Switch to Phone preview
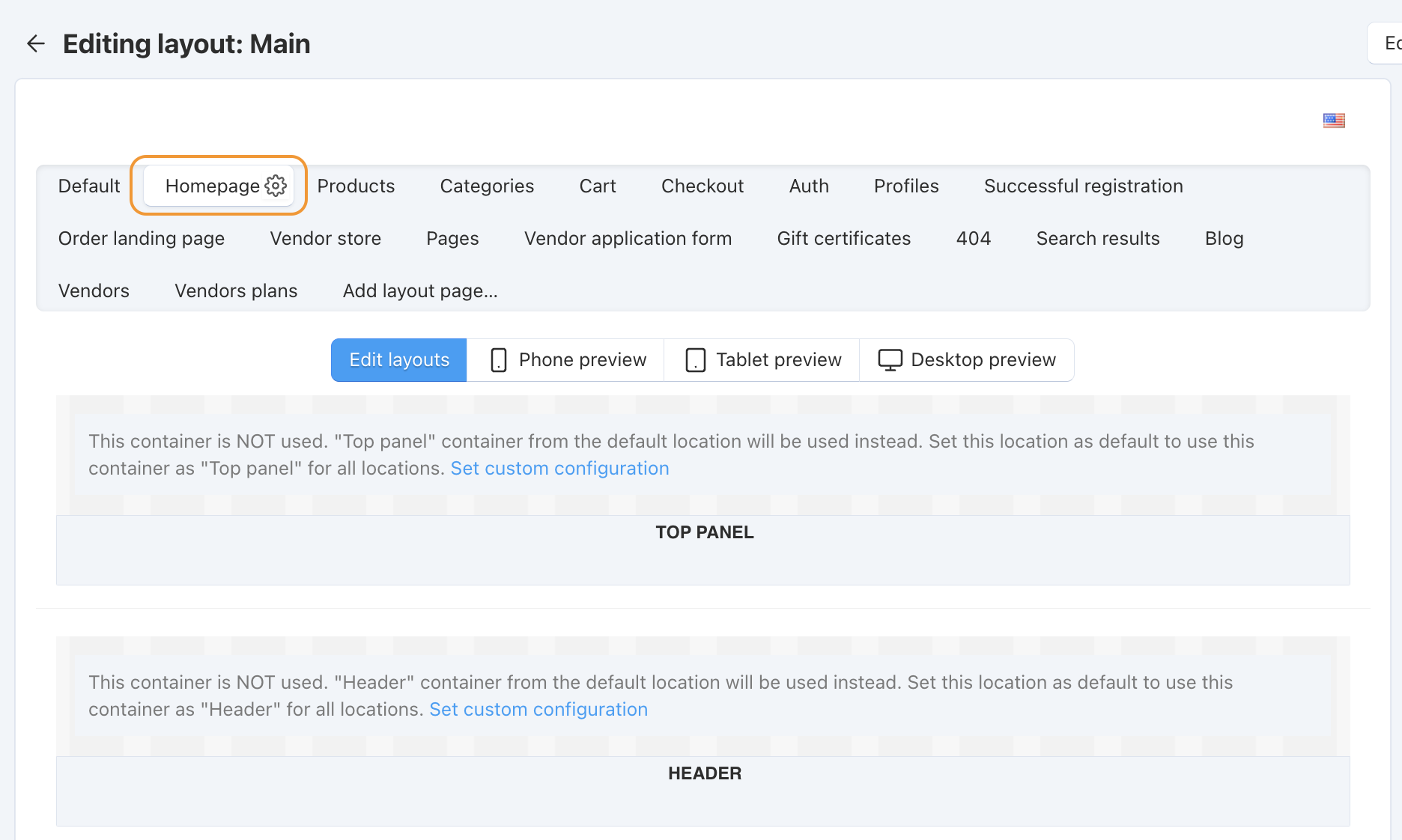This screenshot has height=840, width=1402. [x=566, y=360]
